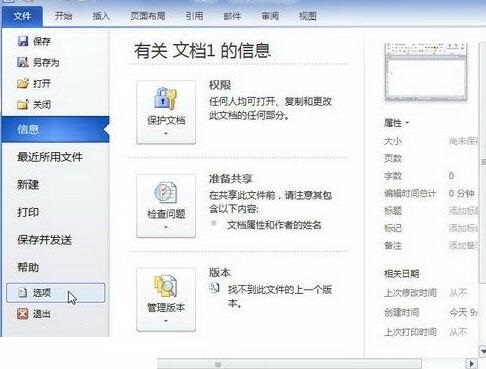Image resolution: width=486 pixels, height=369 pixels.
Task: Click the 选项 label in the left menu
Action: tap(42, 293)
